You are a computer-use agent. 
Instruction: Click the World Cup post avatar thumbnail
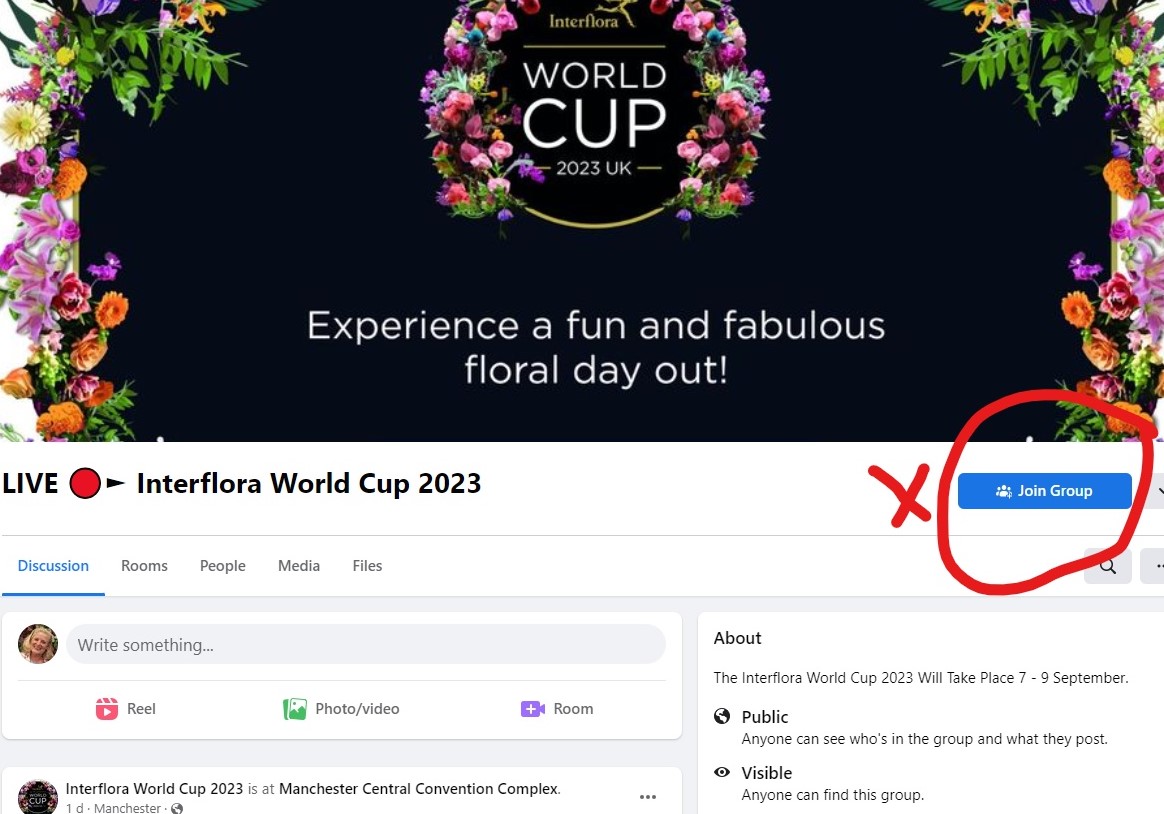pyautogui.click(x=38, y=797)
